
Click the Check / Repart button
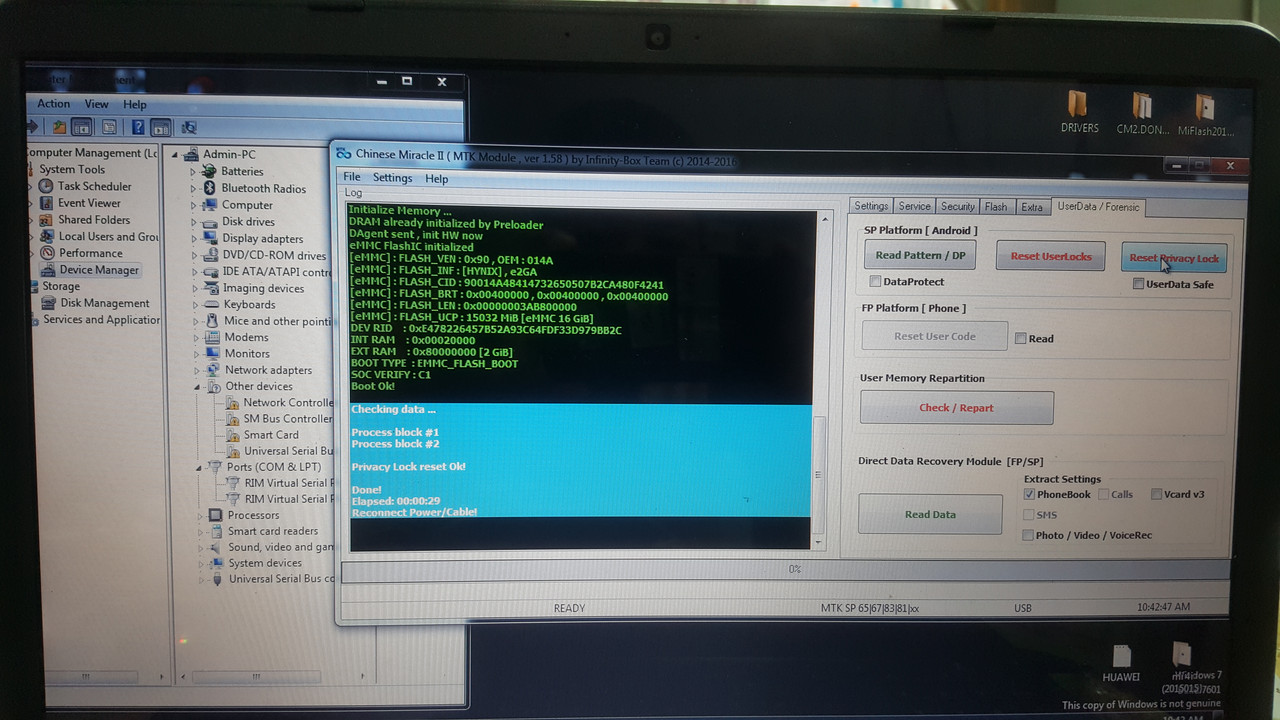pos(956,408)
